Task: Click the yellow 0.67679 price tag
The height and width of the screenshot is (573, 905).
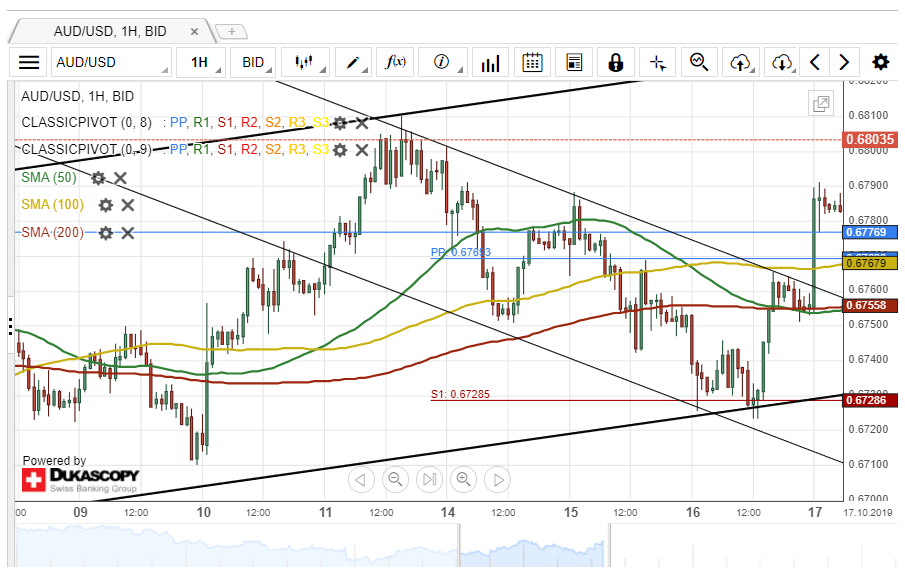Action: [x=870, y=263]
